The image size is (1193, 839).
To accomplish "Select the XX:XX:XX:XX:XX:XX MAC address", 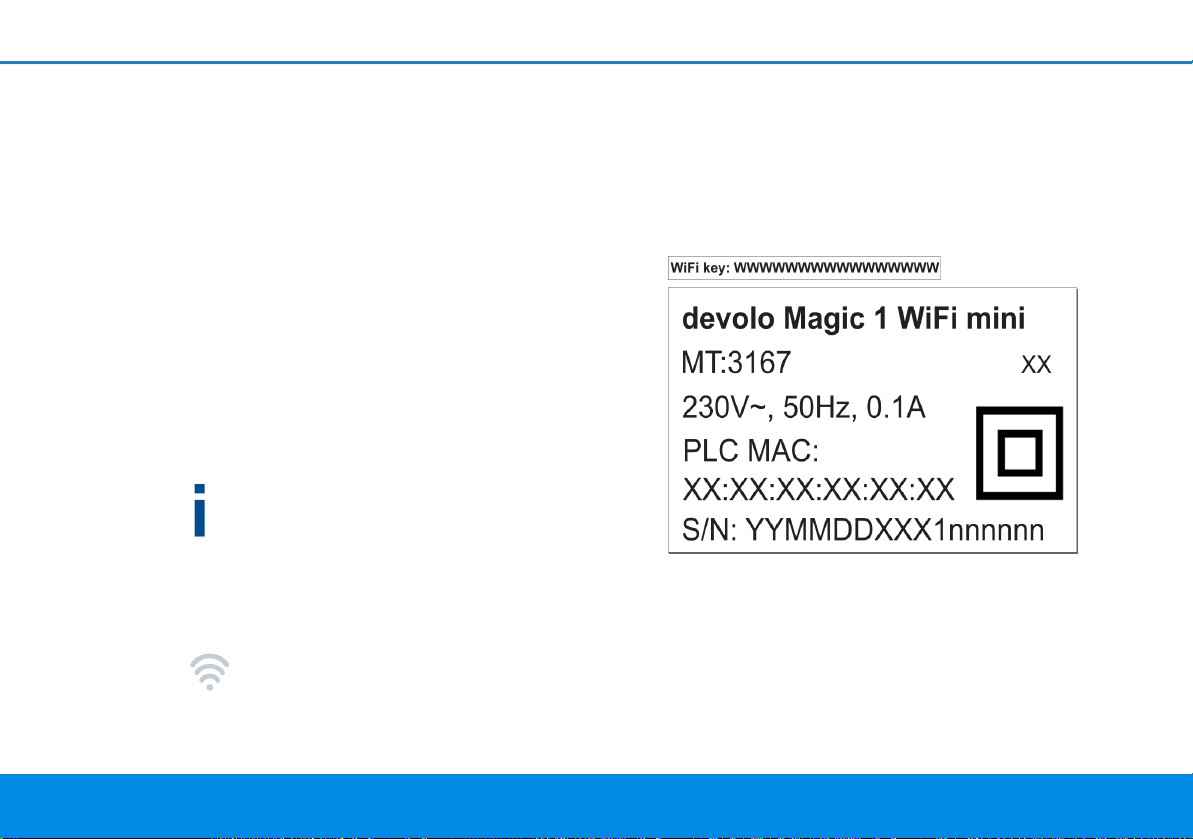I will (818, 490).
